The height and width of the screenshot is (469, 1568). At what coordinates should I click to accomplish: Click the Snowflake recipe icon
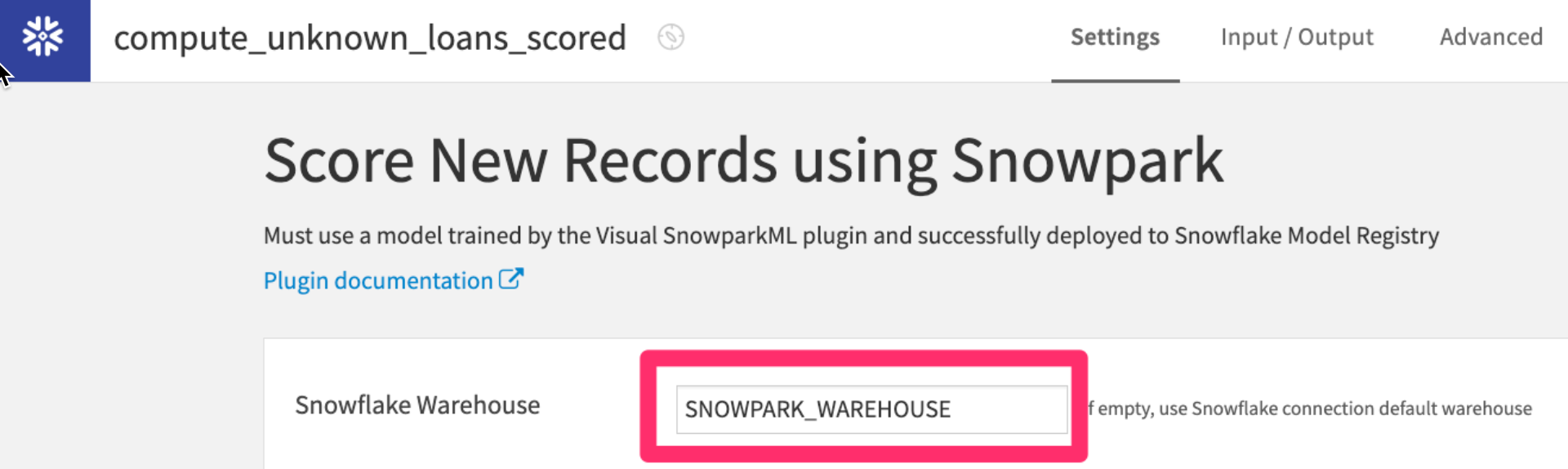(x=43, y=38)
